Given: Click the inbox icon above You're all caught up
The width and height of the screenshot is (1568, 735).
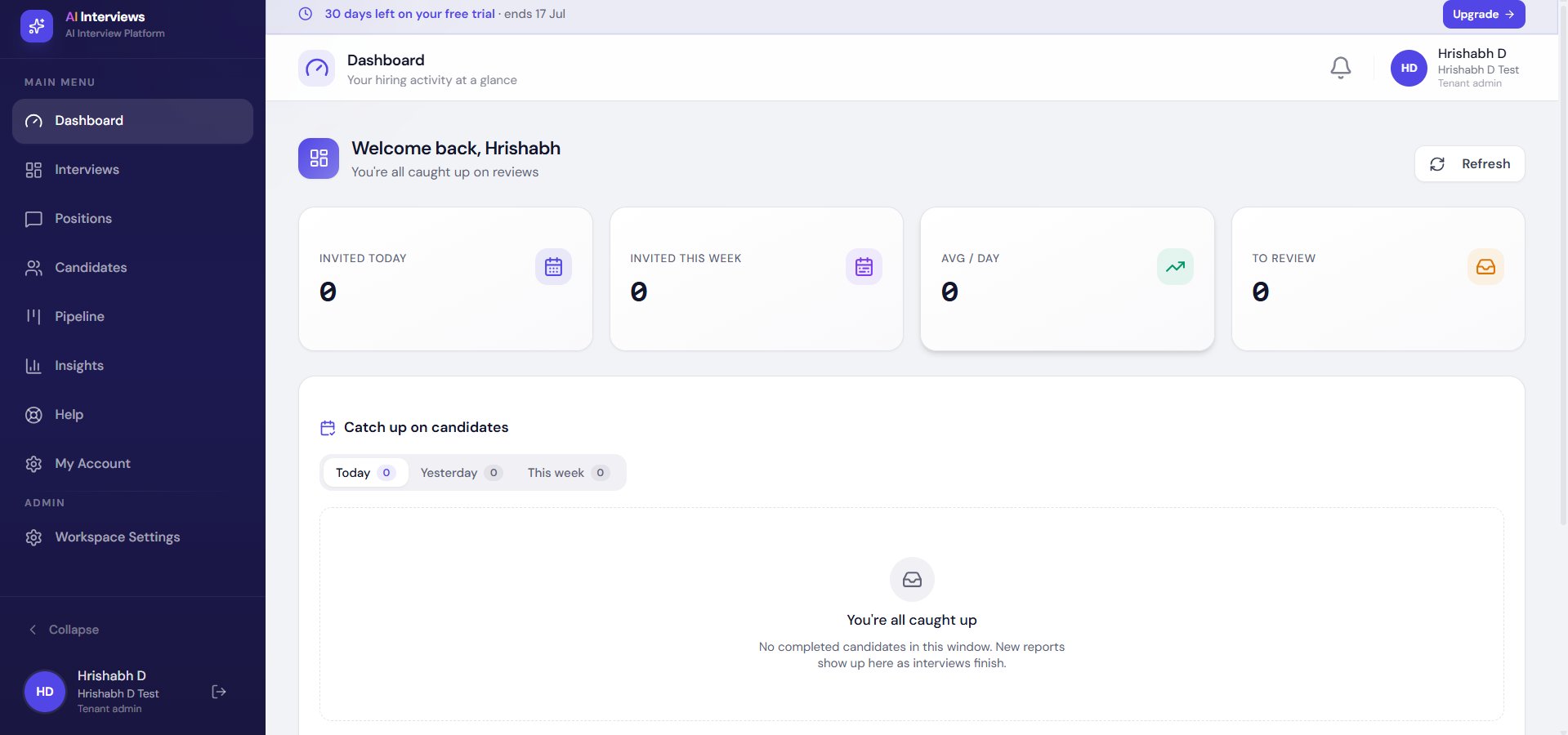Looking at the screenshot, I should (912, 580).
